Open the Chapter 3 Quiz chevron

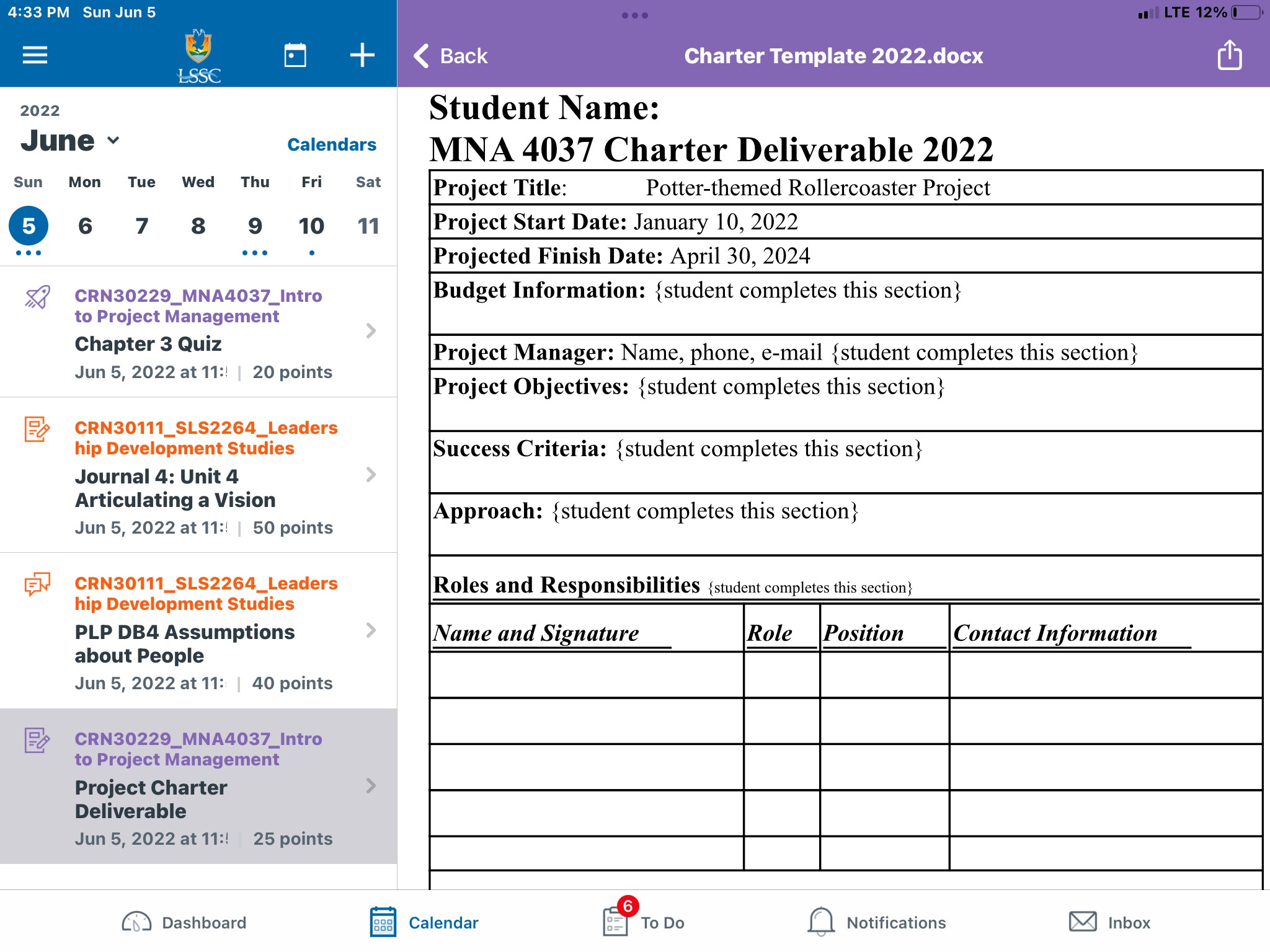point(371,331)
